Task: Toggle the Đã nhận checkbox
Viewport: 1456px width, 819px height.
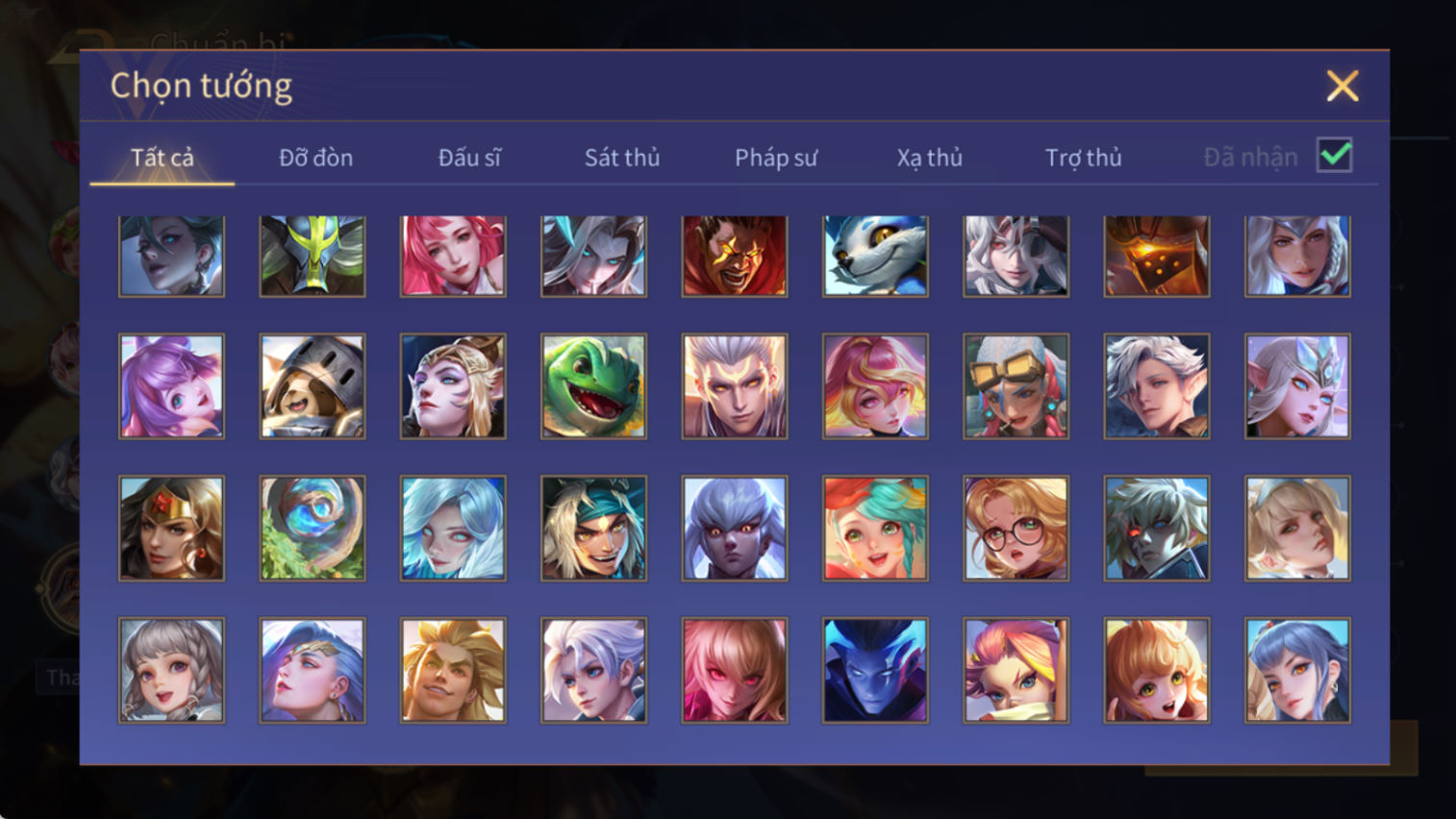Action: tap(1334, 156)
